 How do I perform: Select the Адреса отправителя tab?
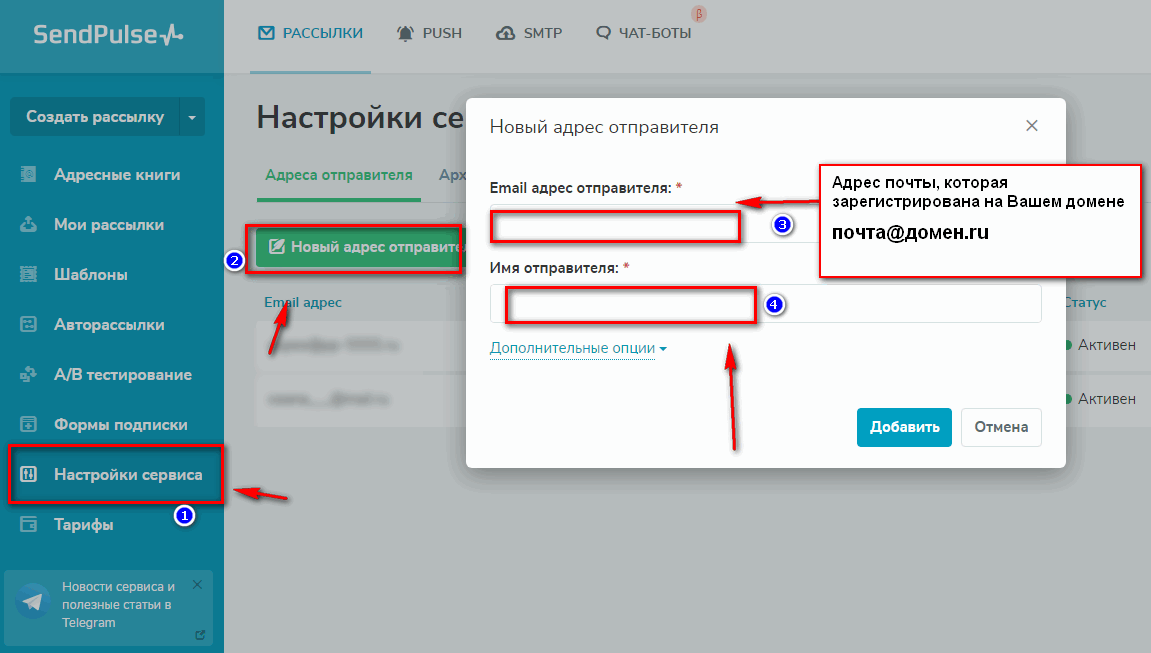tap(338, 175)
